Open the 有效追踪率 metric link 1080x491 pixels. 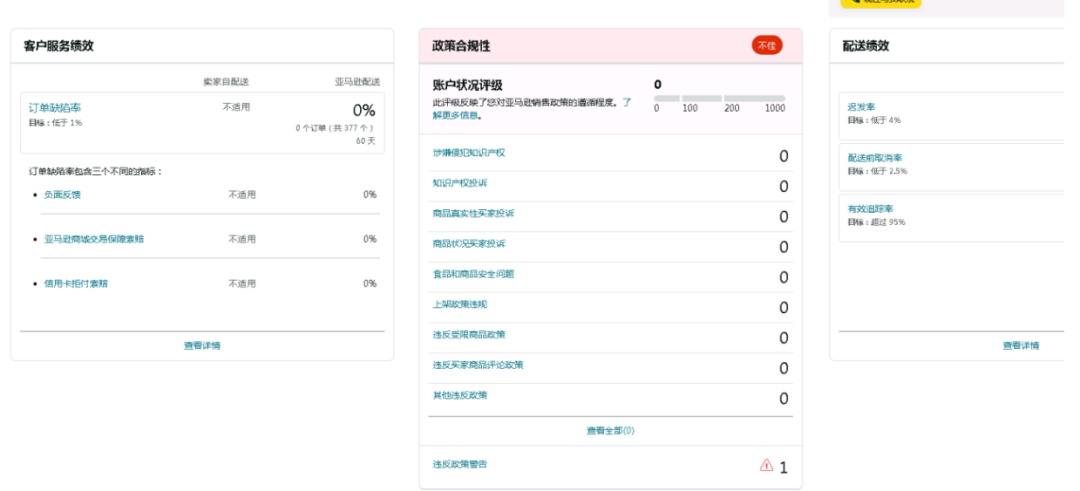(x=870, y=209)
